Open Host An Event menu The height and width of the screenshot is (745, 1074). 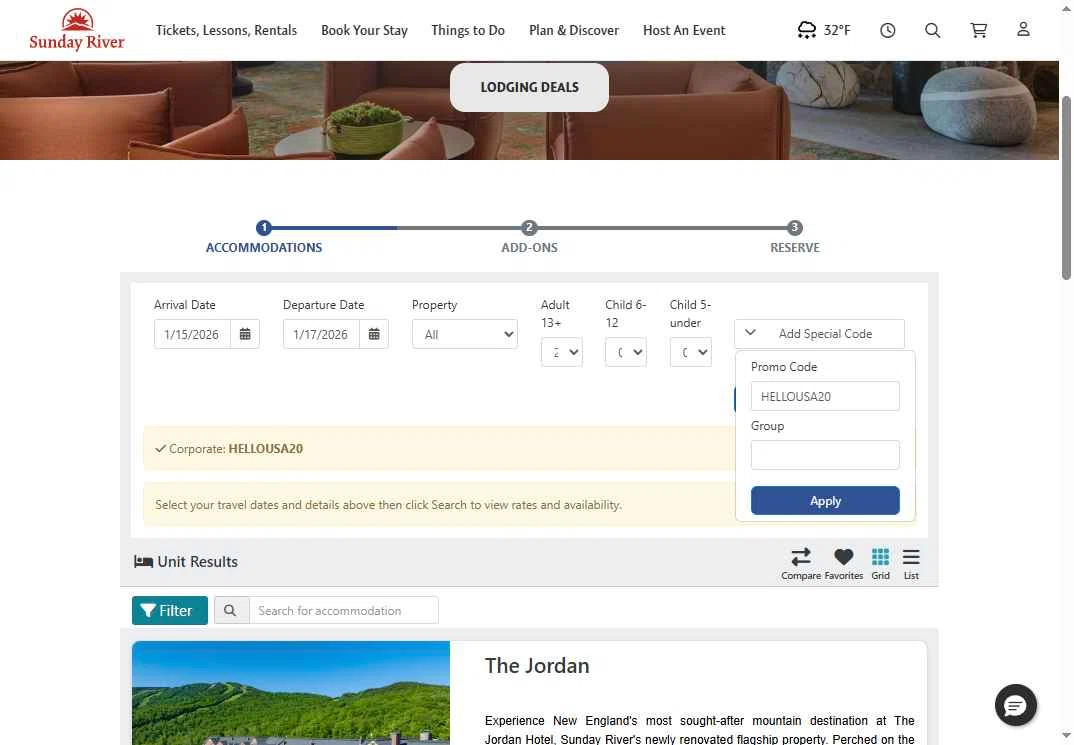(x=684, y=30)
